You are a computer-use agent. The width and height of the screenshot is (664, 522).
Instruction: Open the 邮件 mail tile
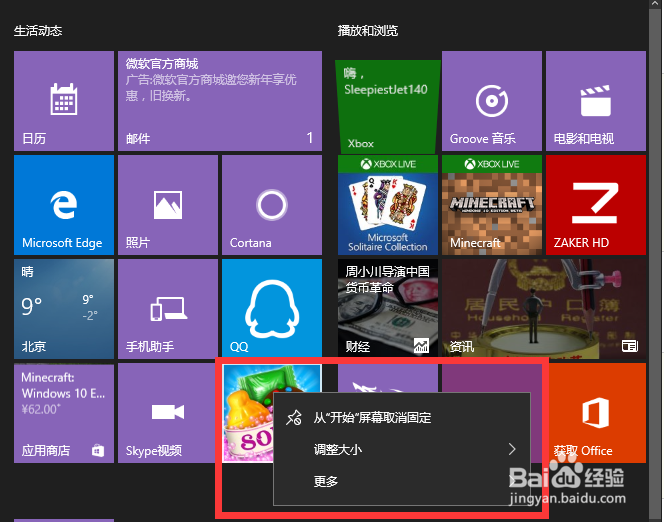(220, 101)
